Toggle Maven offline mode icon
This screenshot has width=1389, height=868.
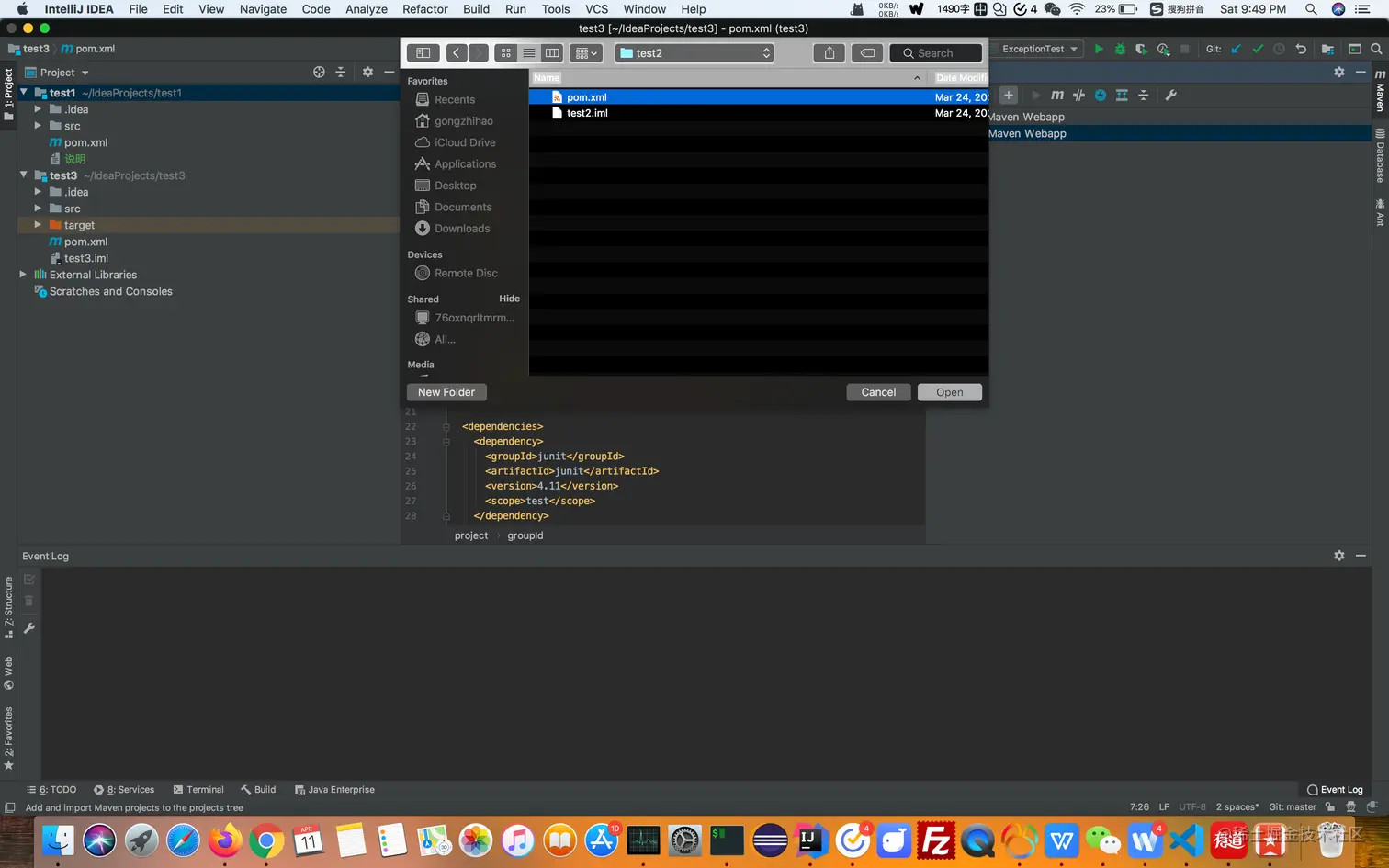pos(1078,96)
